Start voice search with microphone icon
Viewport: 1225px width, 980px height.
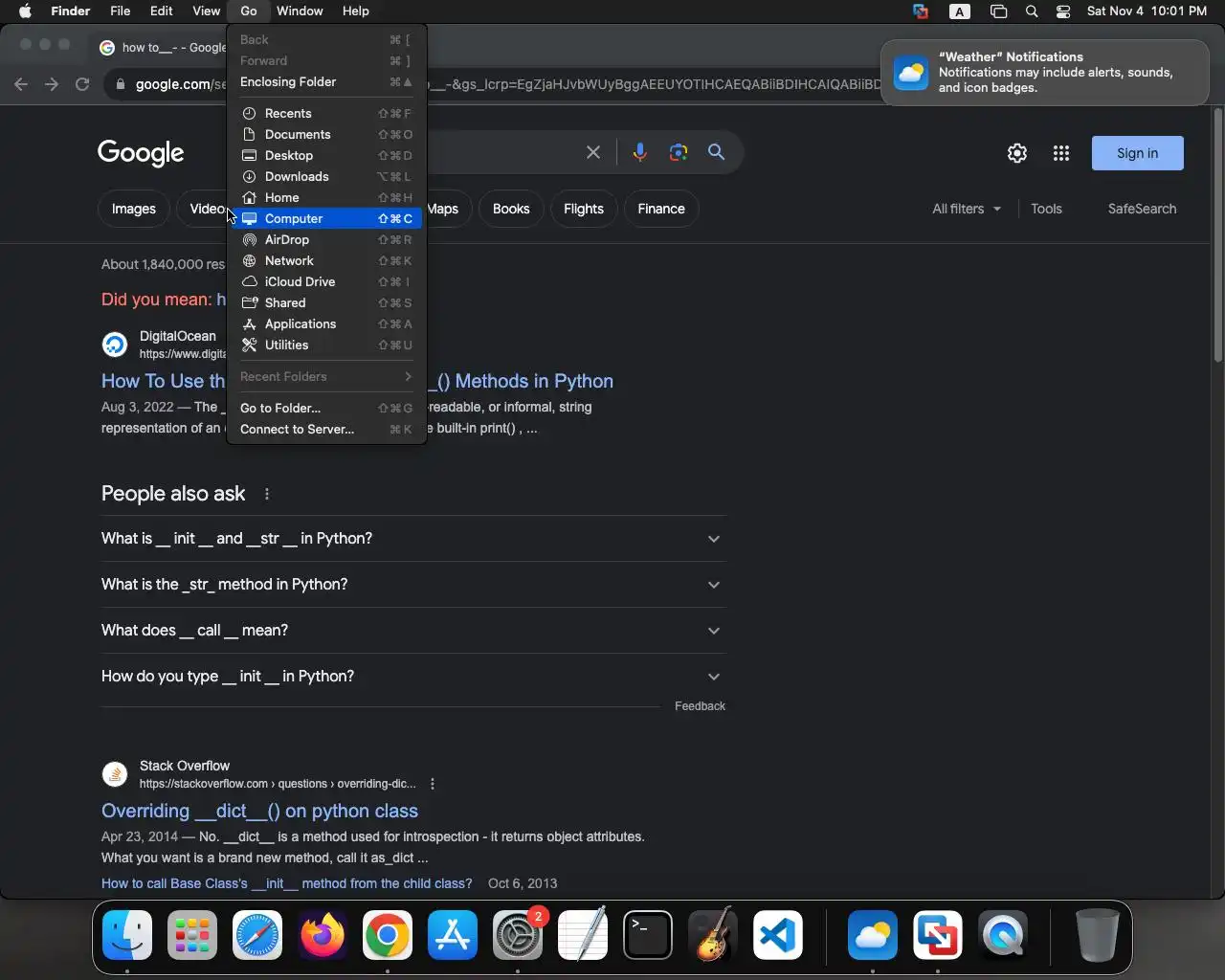pos(640,152)
